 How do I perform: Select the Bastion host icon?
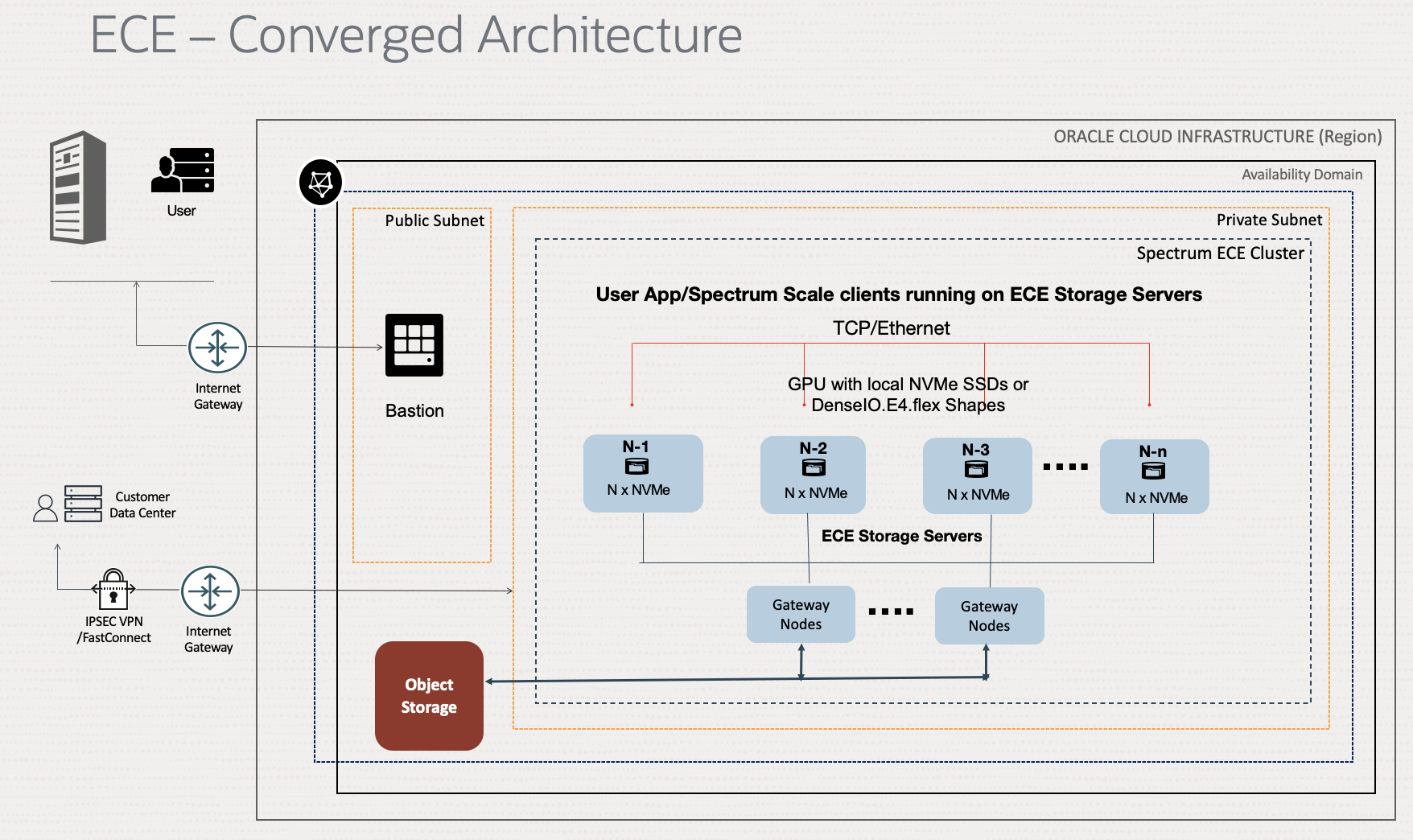(415, 346)
